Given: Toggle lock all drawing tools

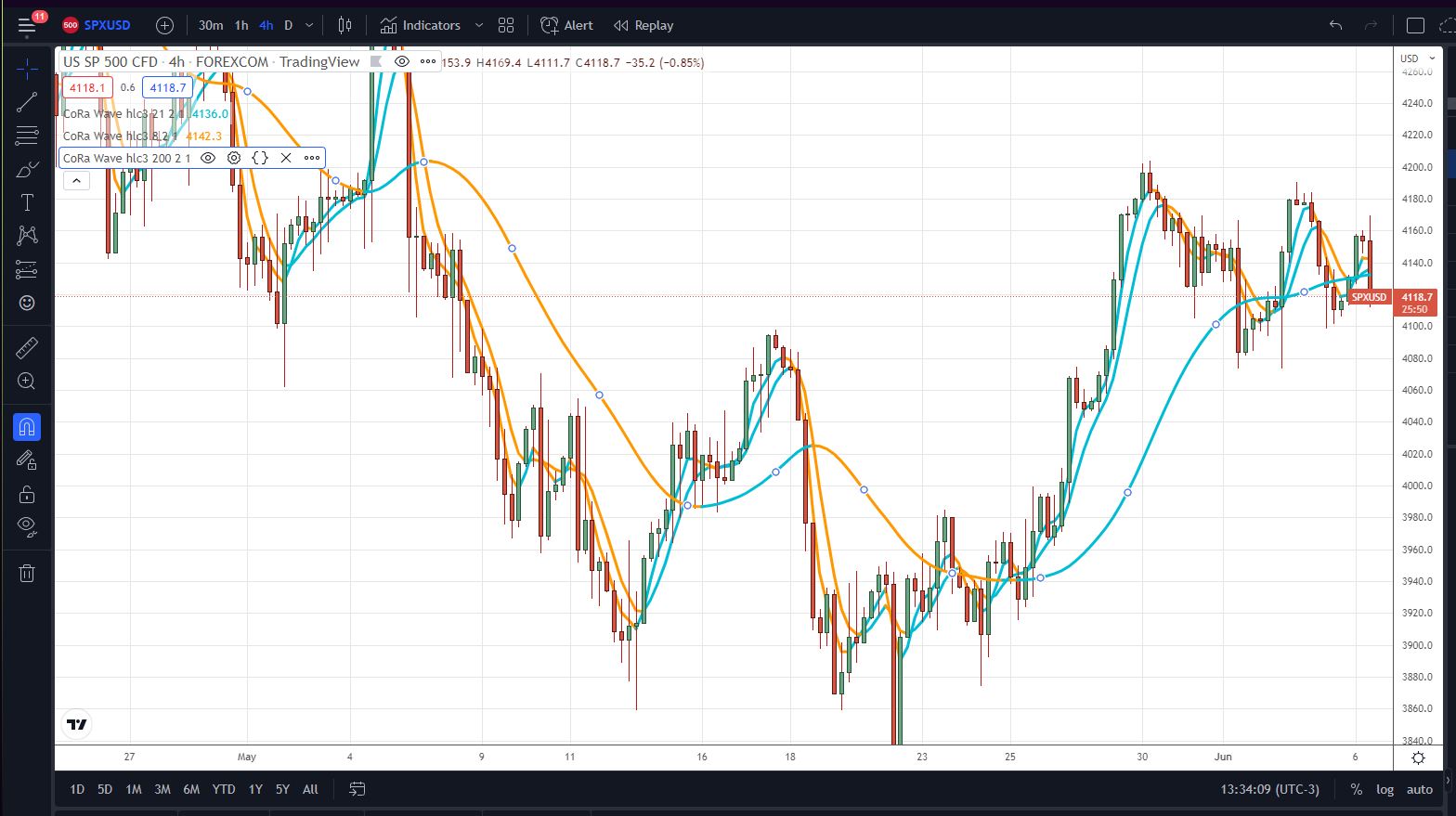Looking at the screenshot, I should click(x=27, y=494).
